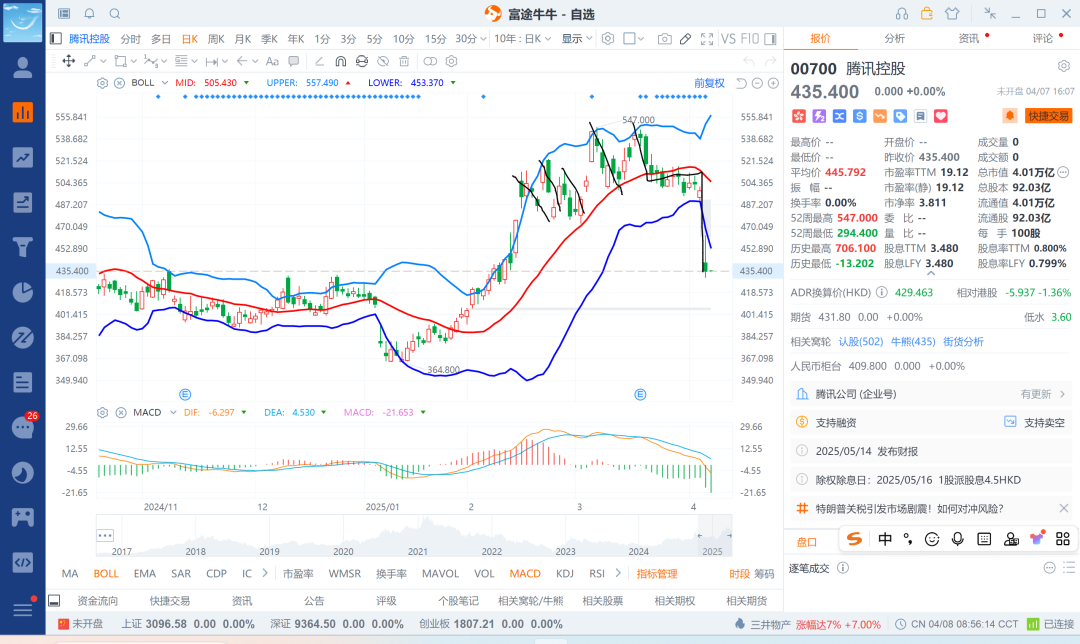Click the 快捷交易 quick trade button
1080x644 pixels.
tap(1048, 116)
